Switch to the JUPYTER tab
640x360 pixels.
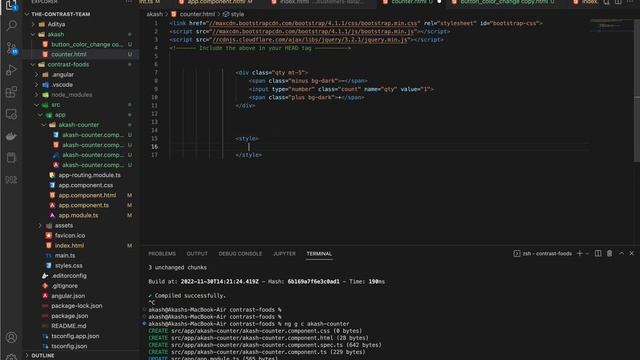[x=284, y=254]
